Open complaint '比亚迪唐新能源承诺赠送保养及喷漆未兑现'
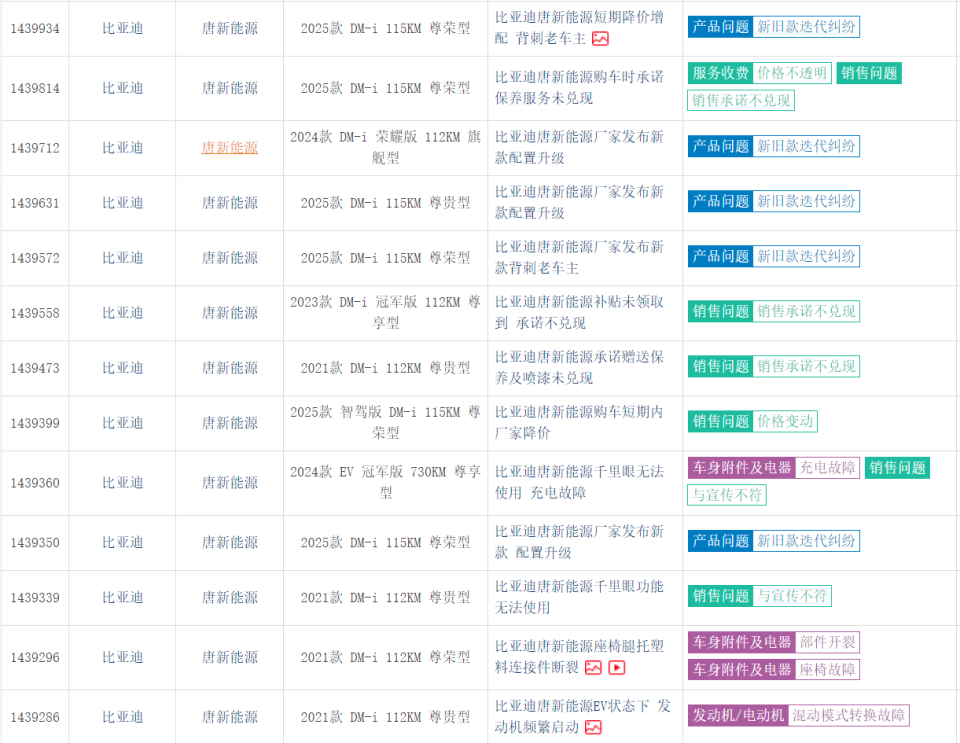 pyautogui.click(x=579, y=368)
